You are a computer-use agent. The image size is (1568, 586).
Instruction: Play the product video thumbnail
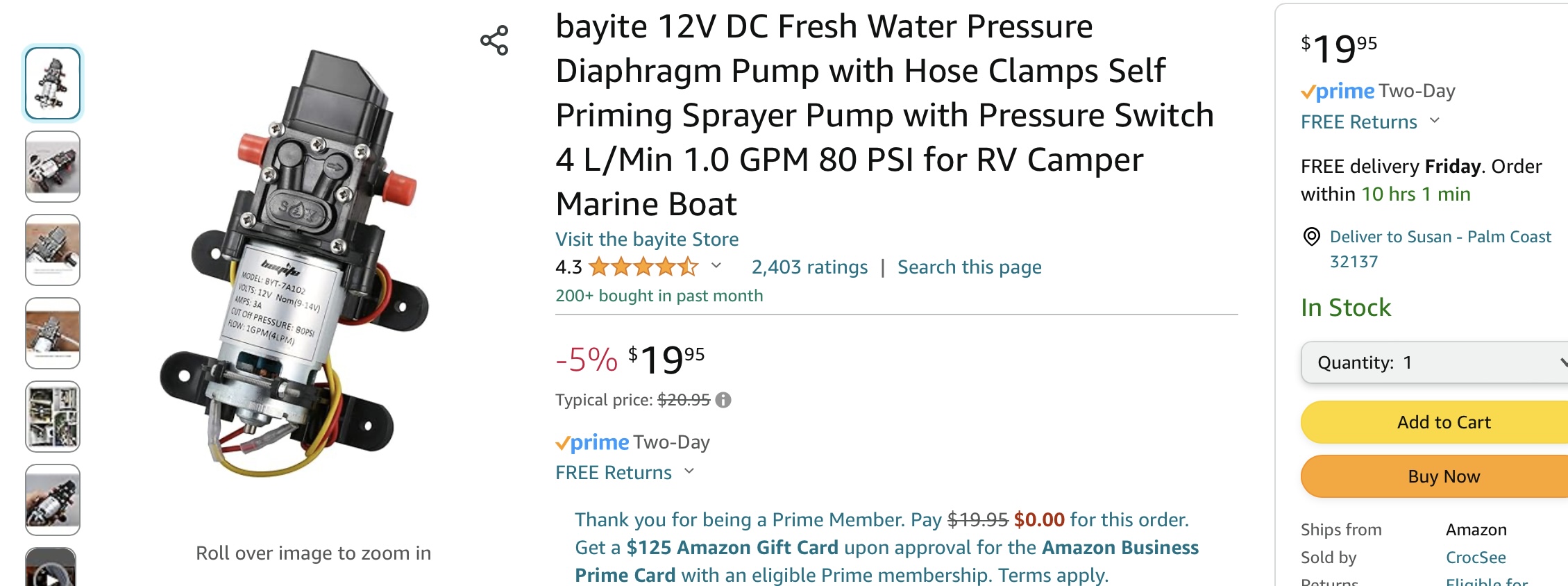(x=51, y=571)
